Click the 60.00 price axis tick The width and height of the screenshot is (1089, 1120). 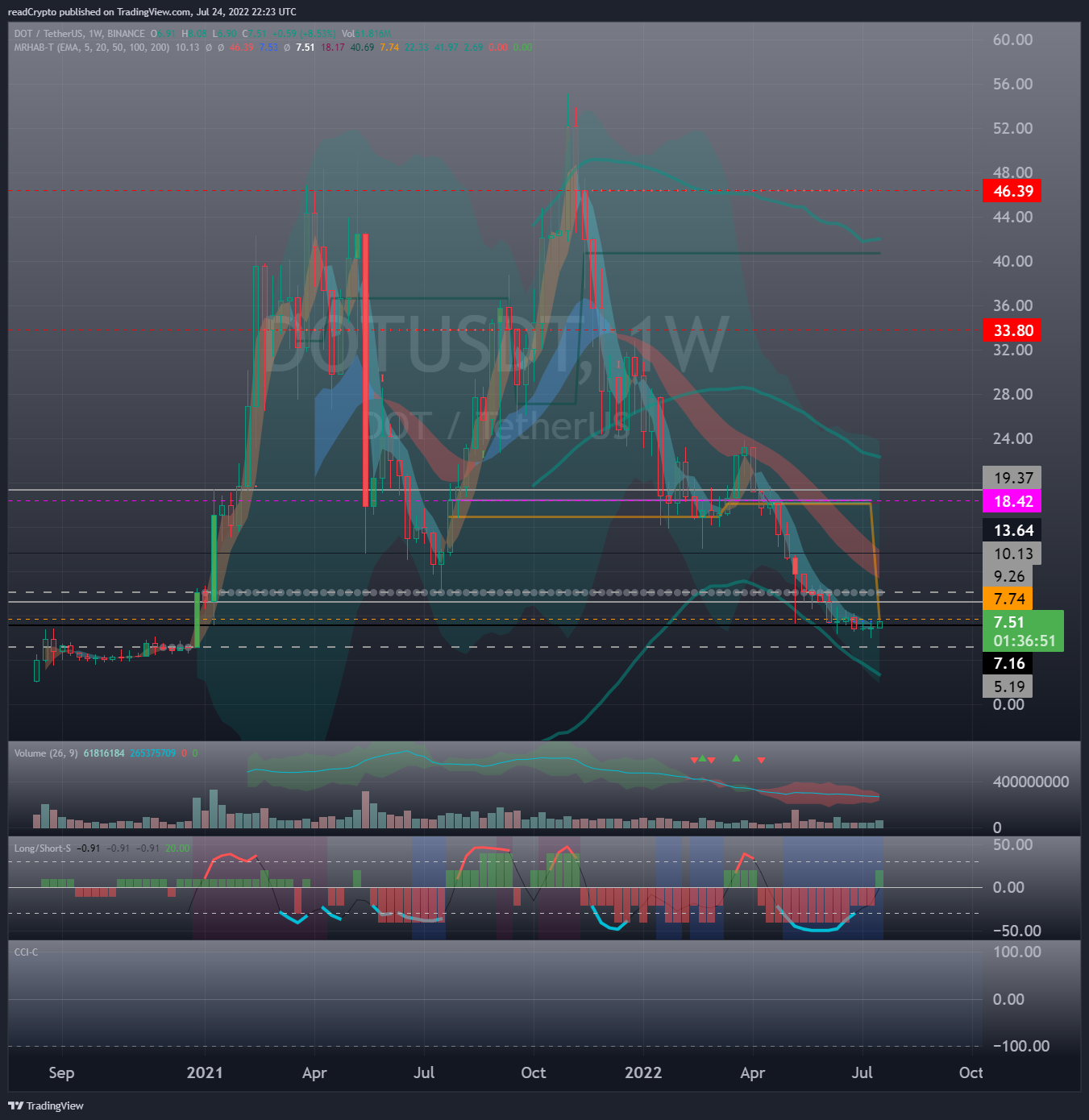(x=1012, y=39)
